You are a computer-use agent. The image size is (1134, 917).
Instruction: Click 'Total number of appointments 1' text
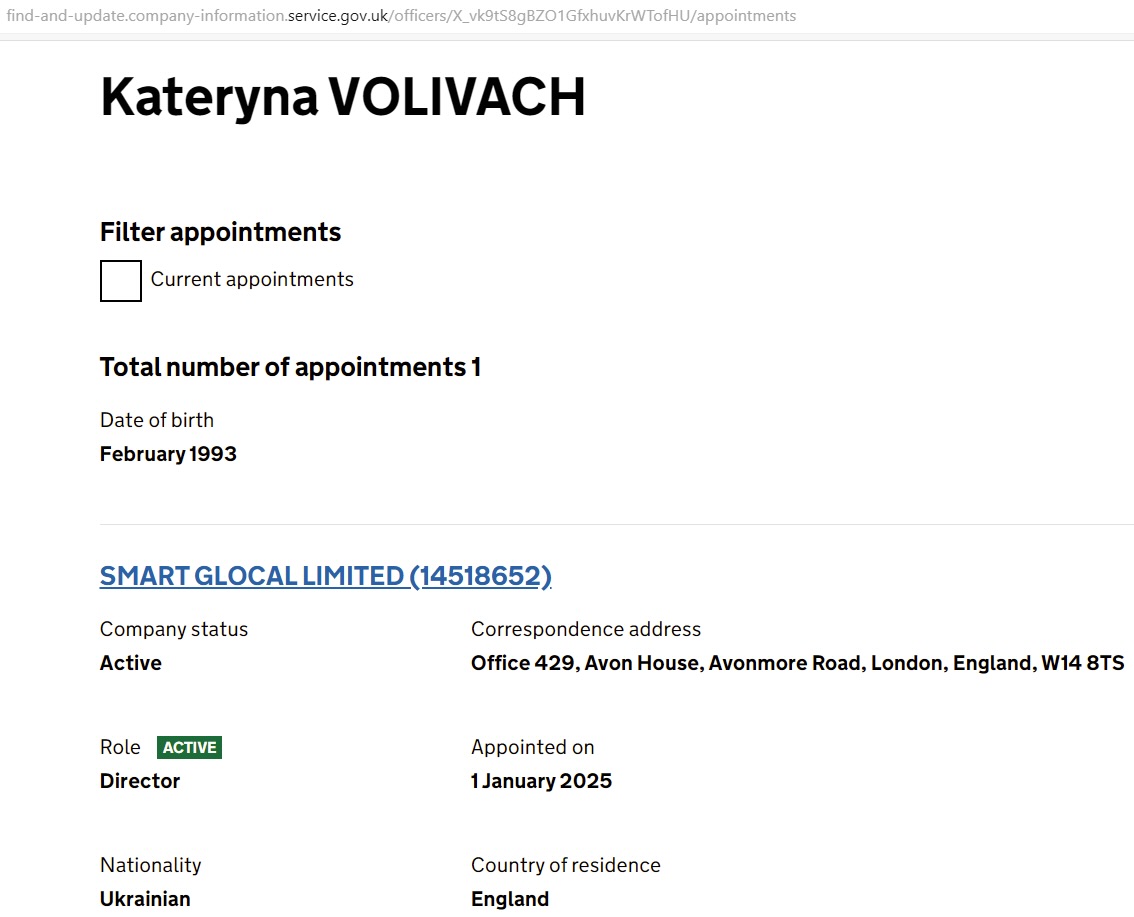[x=290, y=367]
